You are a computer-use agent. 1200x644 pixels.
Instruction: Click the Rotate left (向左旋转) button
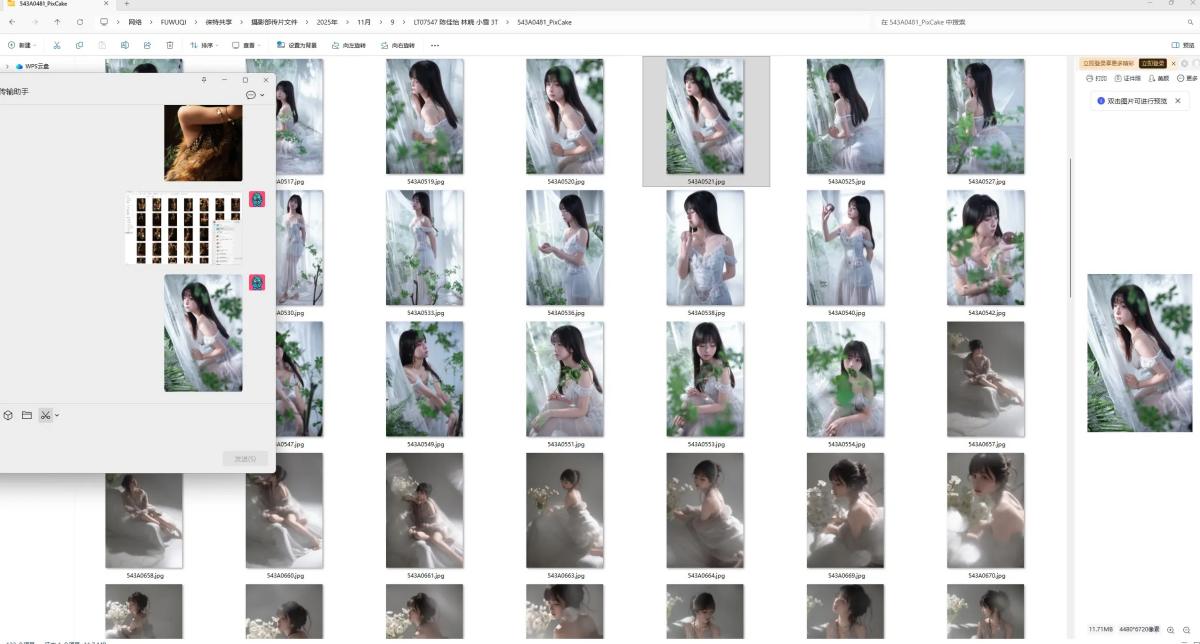coord(348,45)
